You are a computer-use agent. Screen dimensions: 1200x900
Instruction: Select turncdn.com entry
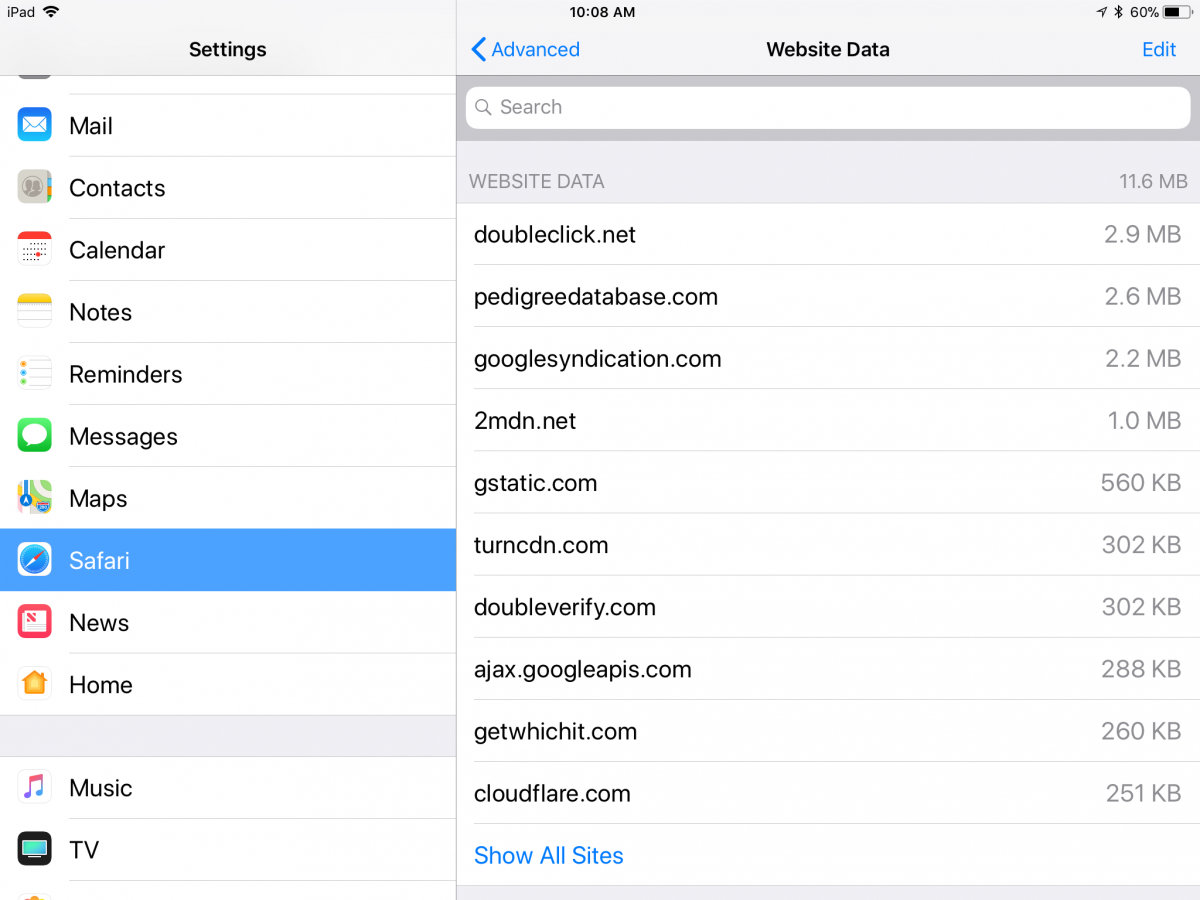828,544
